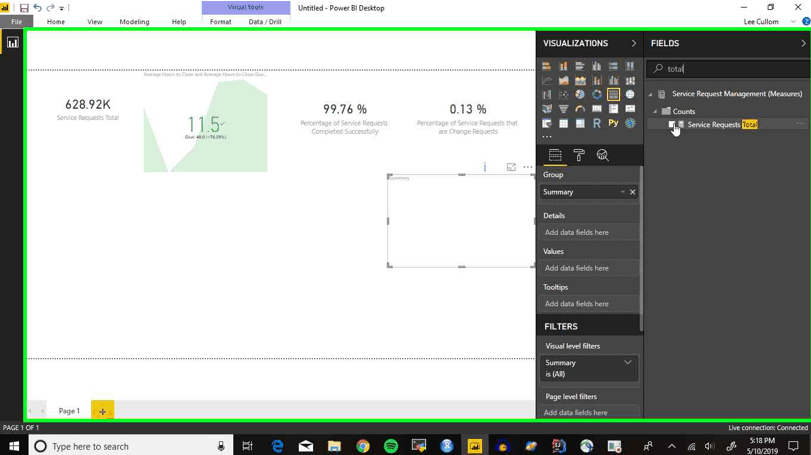Select the ArcGIS Maps visual
The width and height of the screenshot is (811, 455).
[630, 123]
